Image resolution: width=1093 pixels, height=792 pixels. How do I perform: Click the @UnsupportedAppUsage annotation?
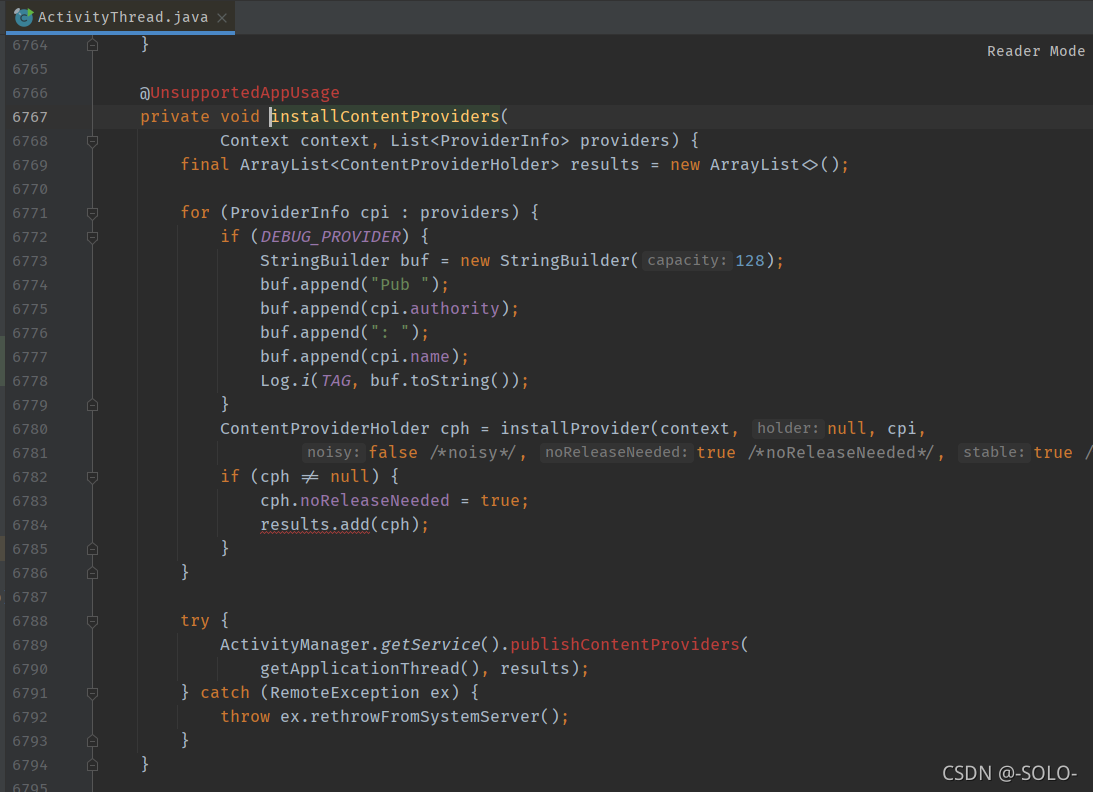[240, 93]
